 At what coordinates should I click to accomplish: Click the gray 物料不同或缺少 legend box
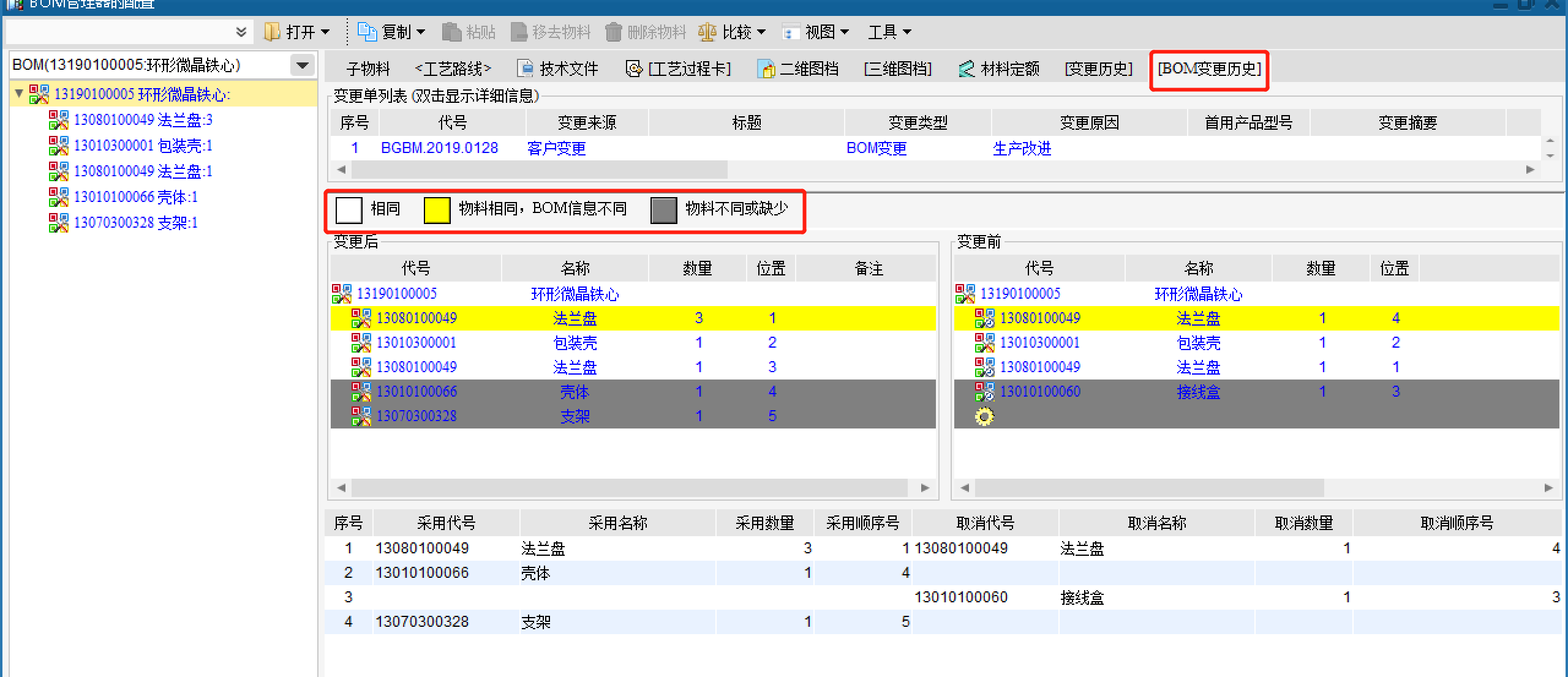click(663, 210)
